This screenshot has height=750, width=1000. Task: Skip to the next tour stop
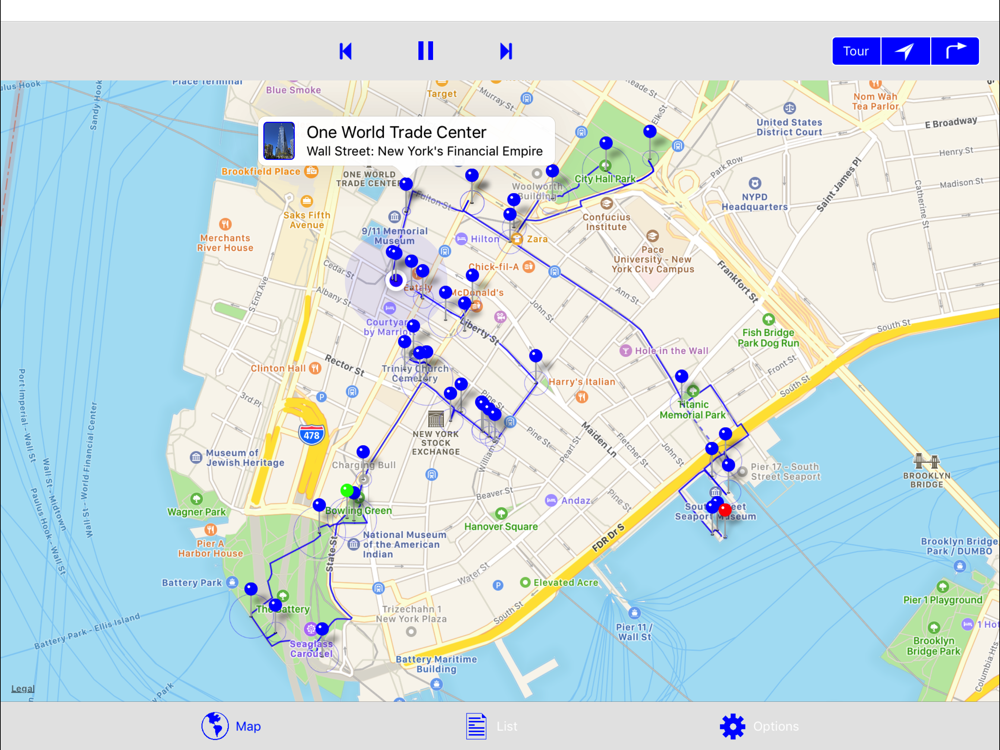click(506, 51)
